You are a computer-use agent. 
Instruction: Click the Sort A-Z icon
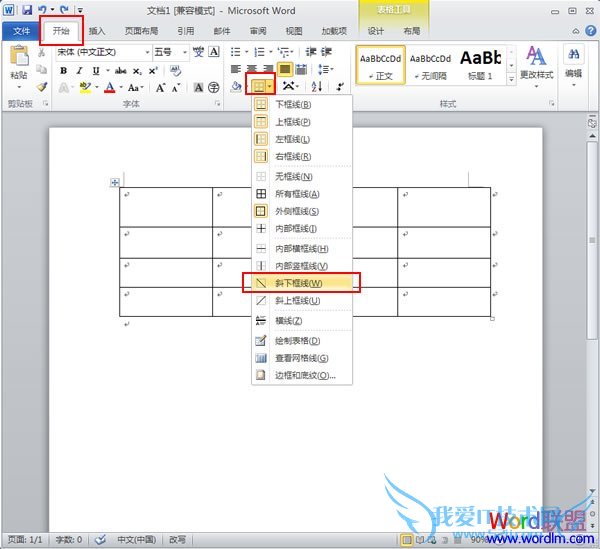pyautogui.click(x=316, y=86)
